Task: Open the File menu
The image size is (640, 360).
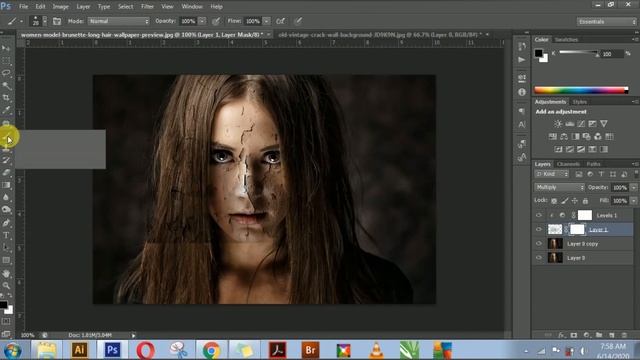Action: coord(24,7)
